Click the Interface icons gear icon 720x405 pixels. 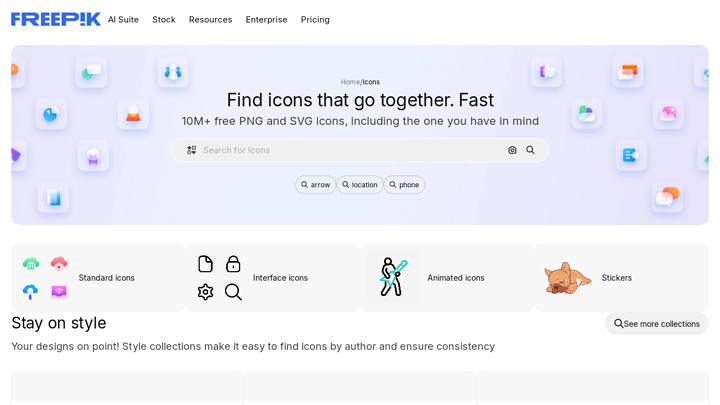(205, 292)
